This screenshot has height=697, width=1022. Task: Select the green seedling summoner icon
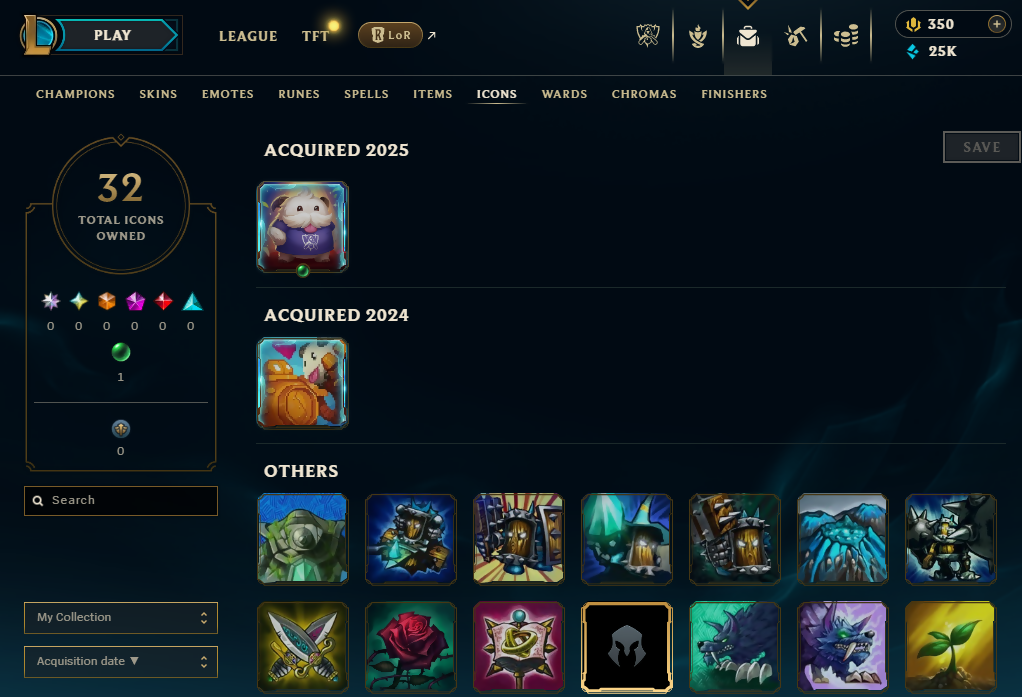950,647
